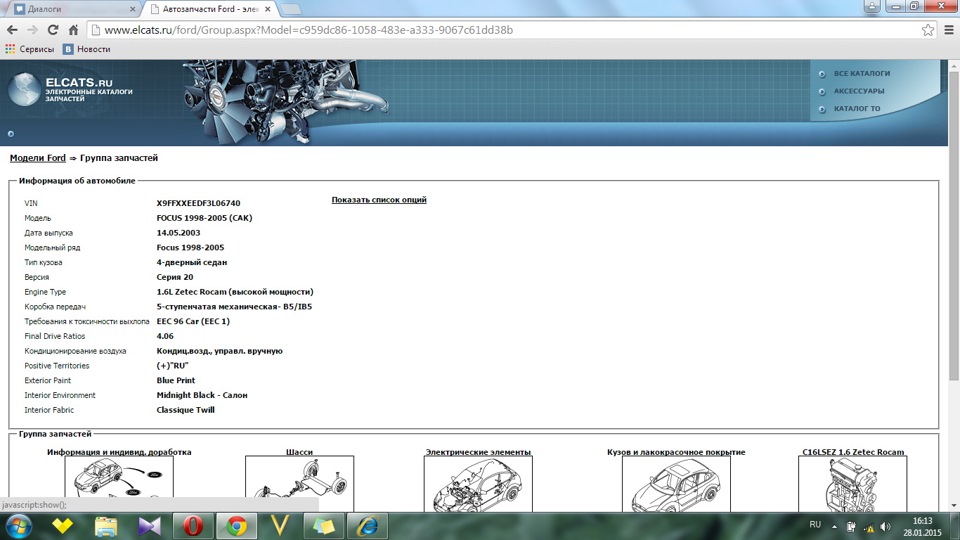Follow the Модели Ford breadcrumb link
960x540 pixels.
click(x=37, y=158)
